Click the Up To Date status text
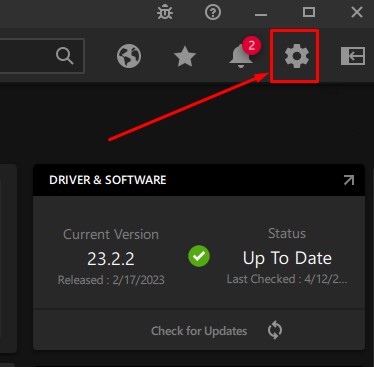The height and width of the screenshot is (367, 374). [287, 258]
